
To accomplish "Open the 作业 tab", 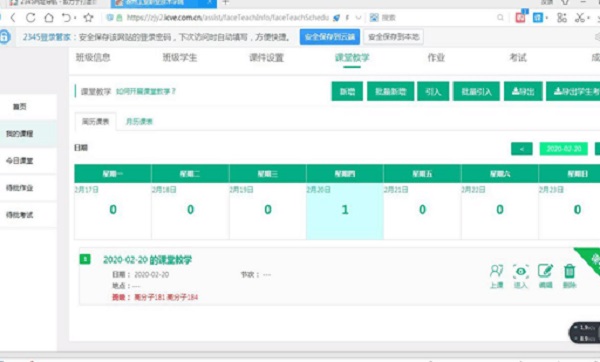I will coord(436,57).
